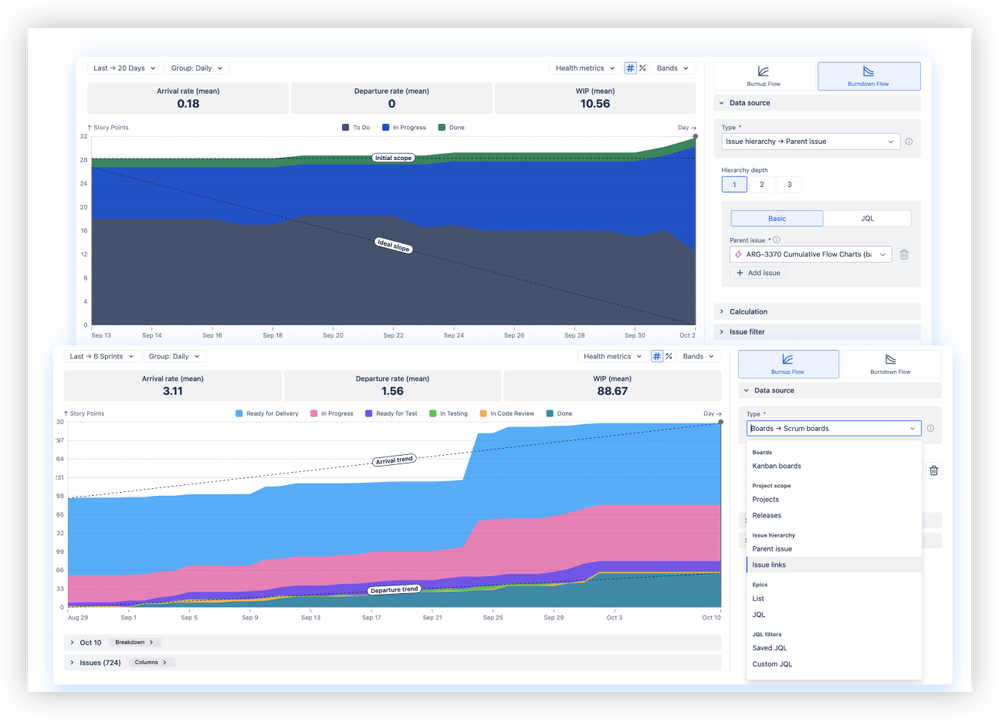Click the trash icon in bottom data source panel
This screenshot has height=720, width=999.
pyautogui.click(x=934, y=470)
